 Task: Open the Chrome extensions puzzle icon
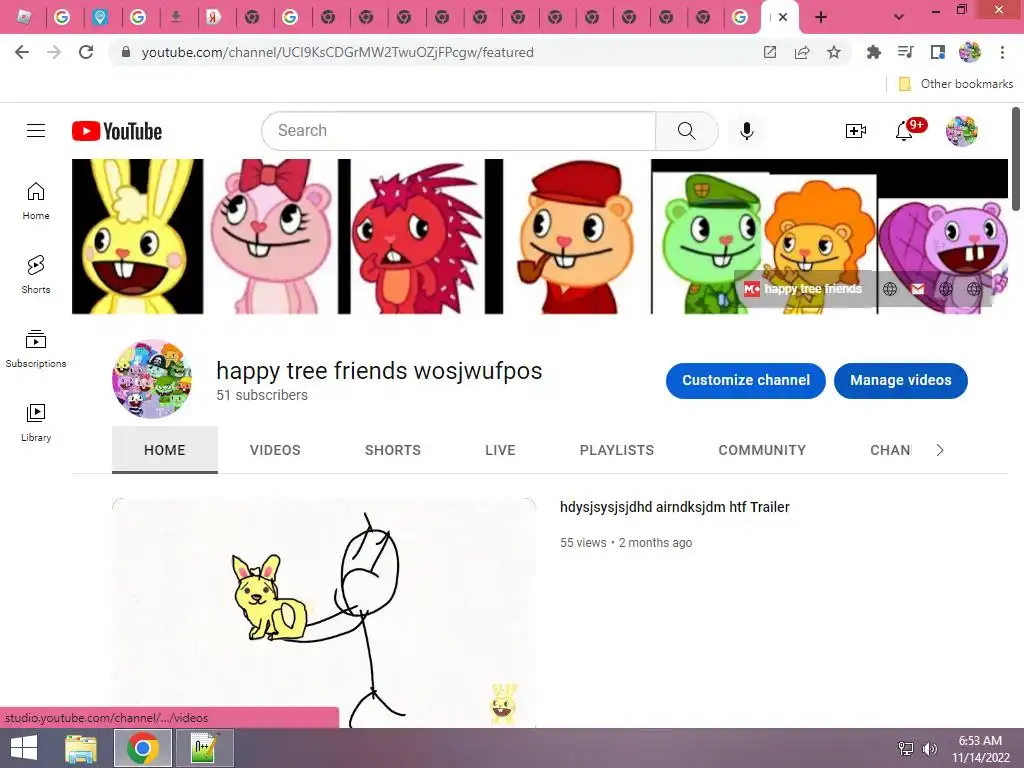(x=873, y=52)
